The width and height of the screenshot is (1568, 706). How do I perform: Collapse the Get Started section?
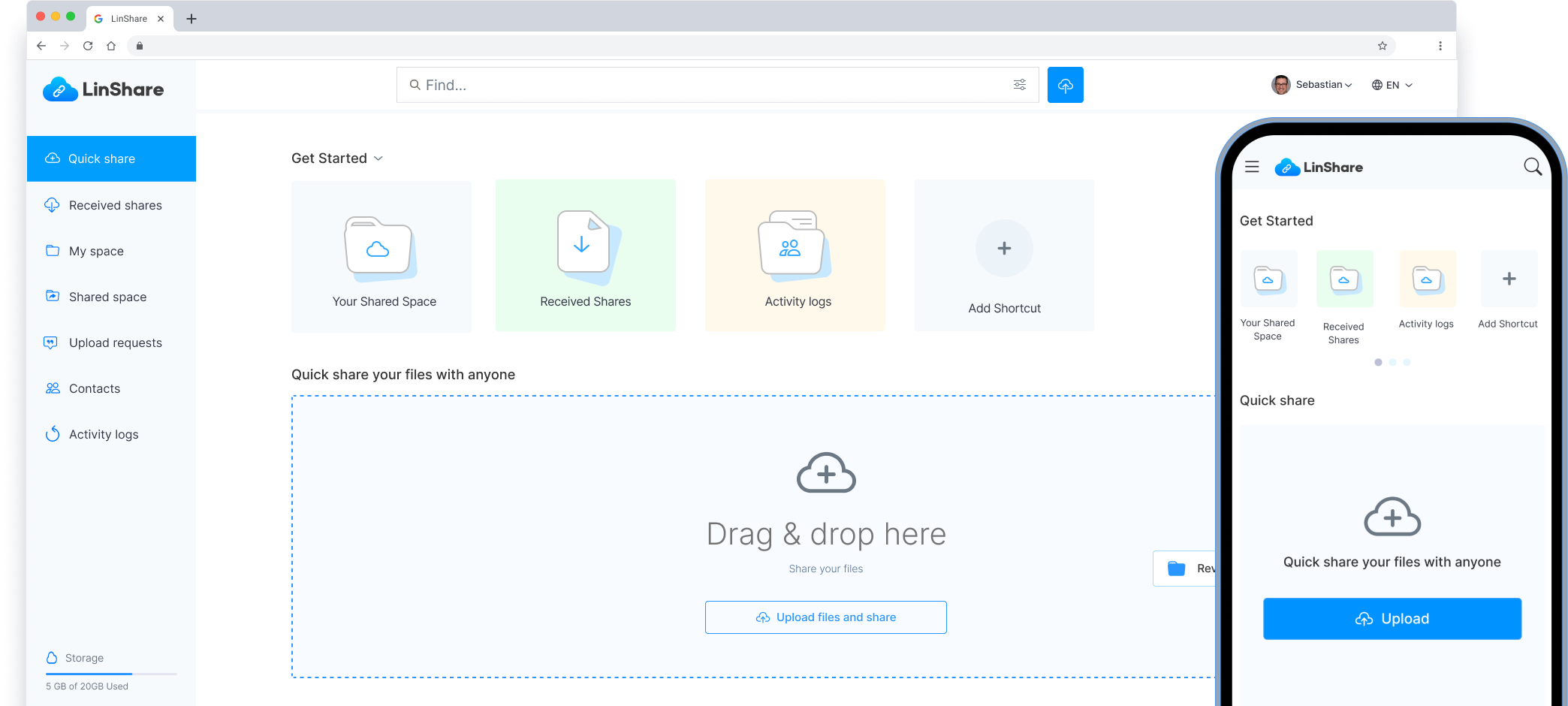(378, 158)
